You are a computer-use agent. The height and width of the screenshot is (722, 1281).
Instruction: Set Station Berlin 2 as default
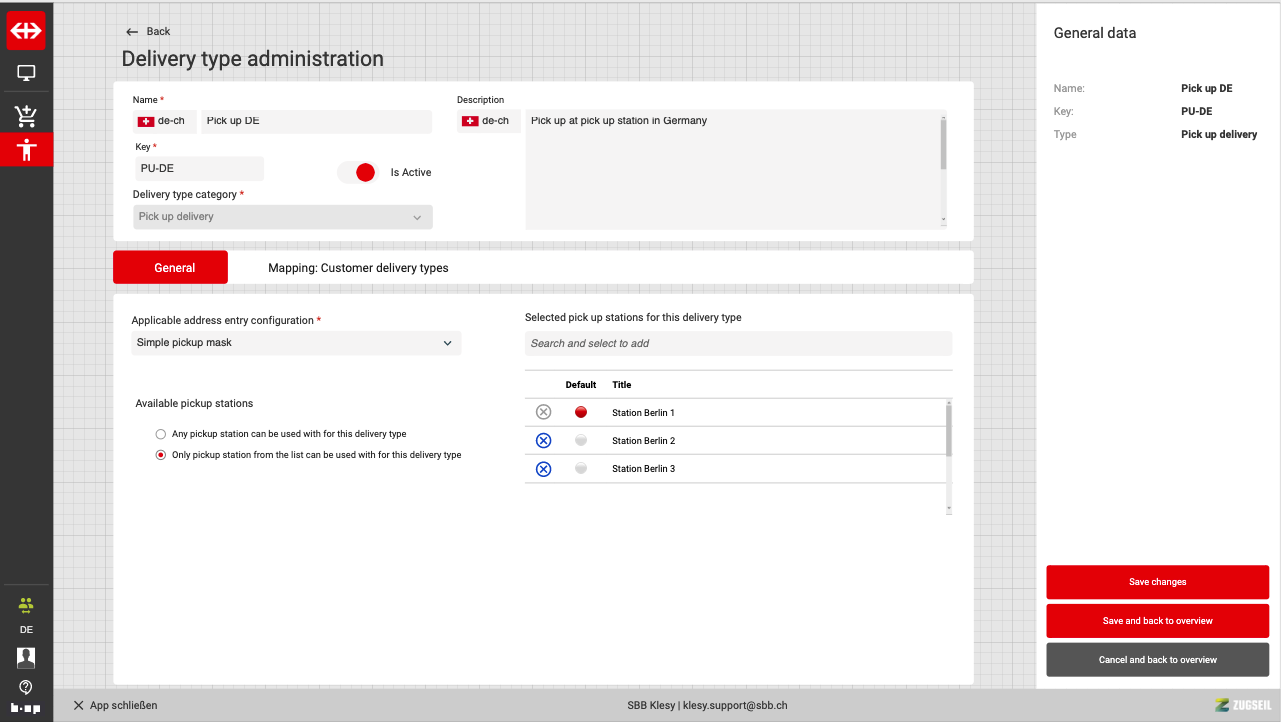(x=581, y=441)
